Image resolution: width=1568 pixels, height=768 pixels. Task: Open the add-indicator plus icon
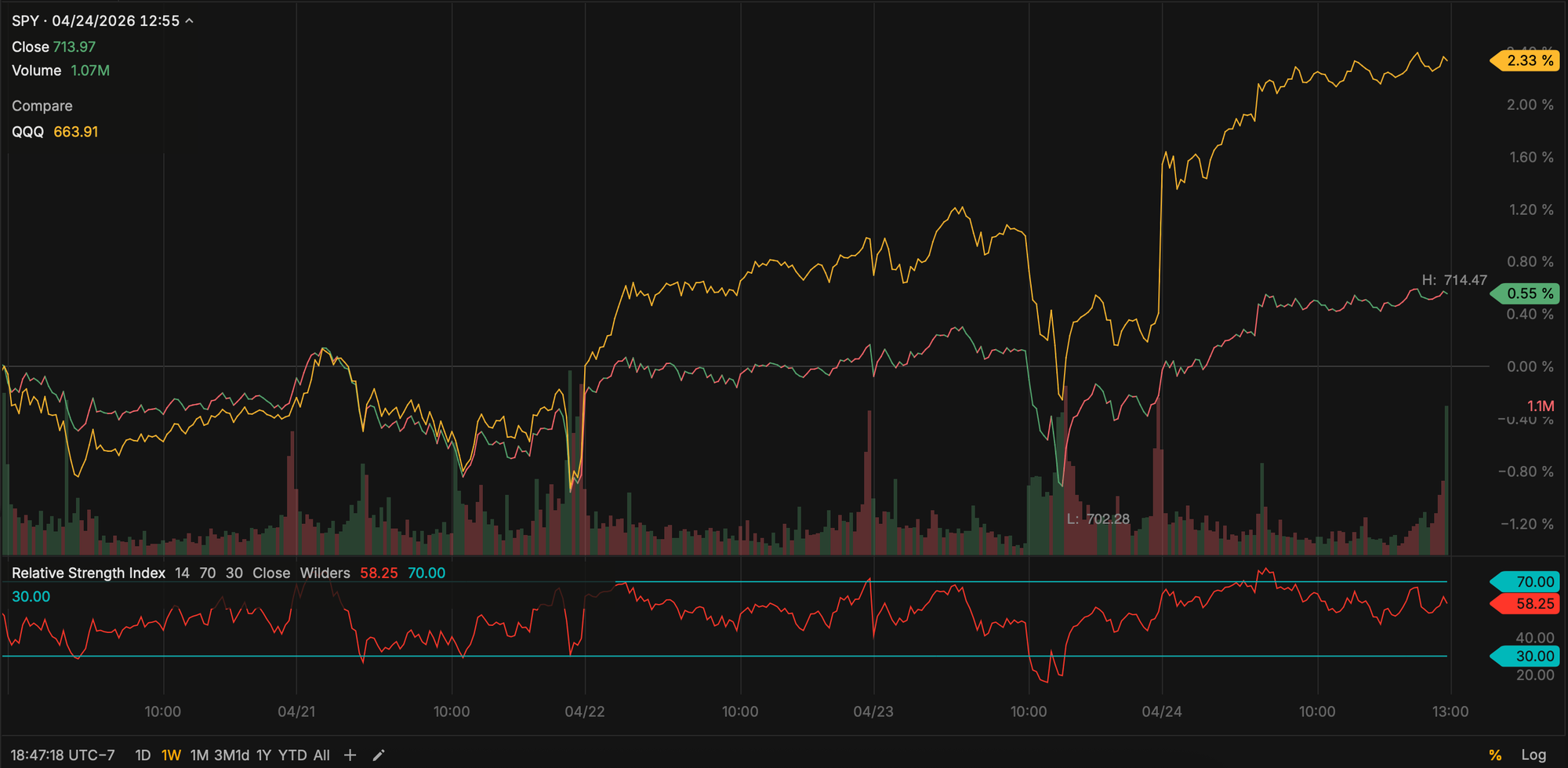click(349, 755)
